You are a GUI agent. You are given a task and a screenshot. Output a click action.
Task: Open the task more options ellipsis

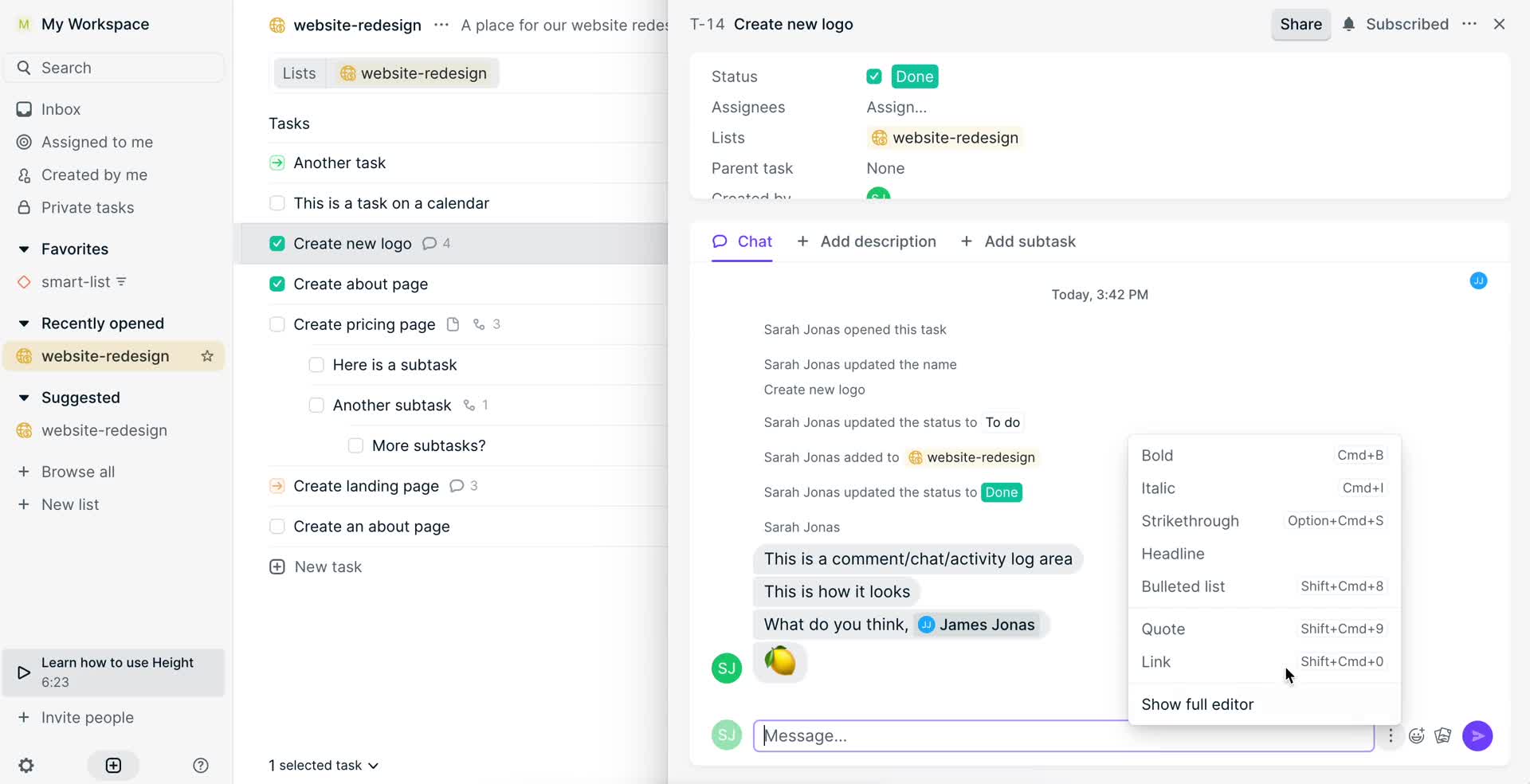coord(1469,24)
